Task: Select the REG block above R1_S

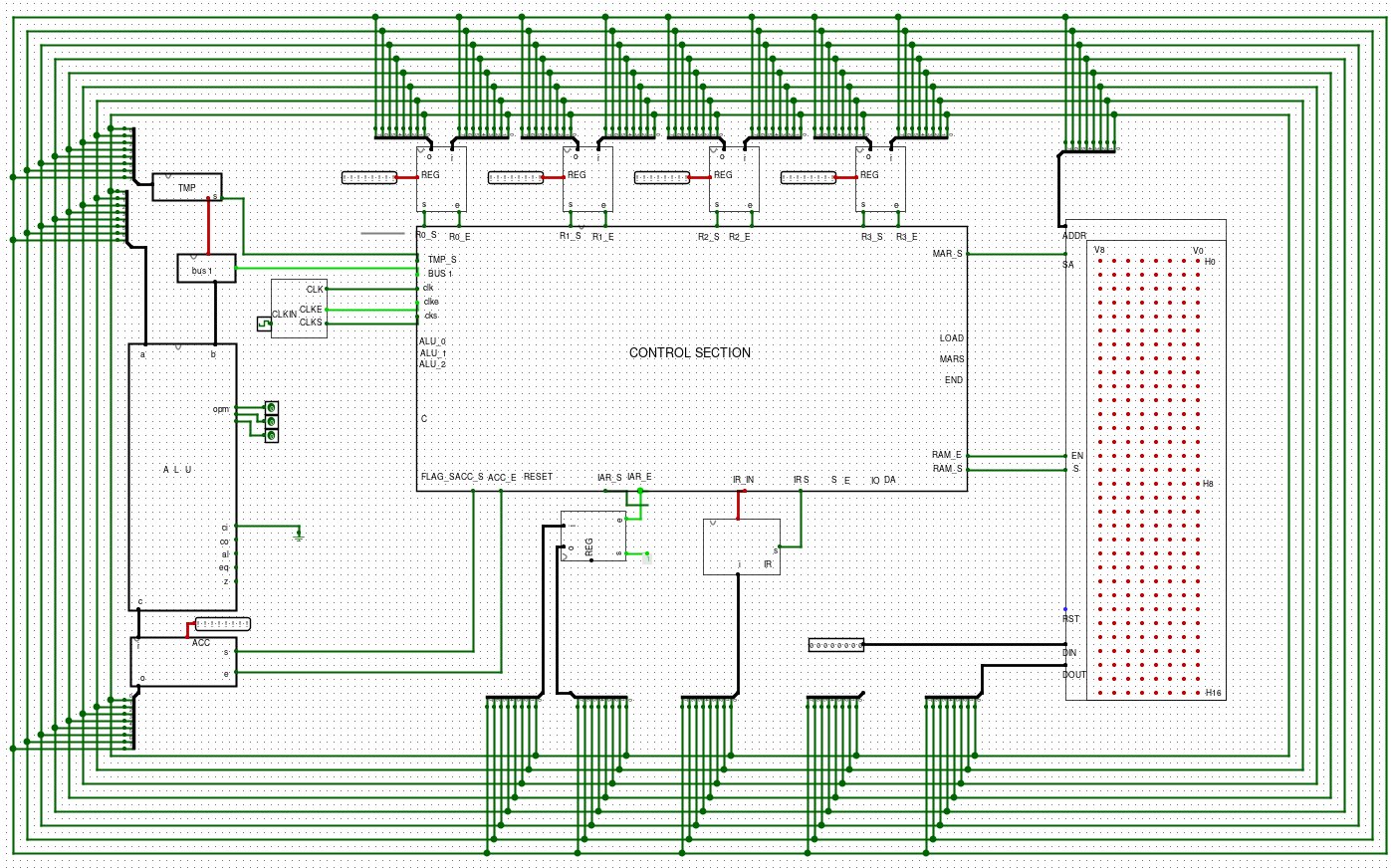Action: pyautogui.click(x=587, y=179)
